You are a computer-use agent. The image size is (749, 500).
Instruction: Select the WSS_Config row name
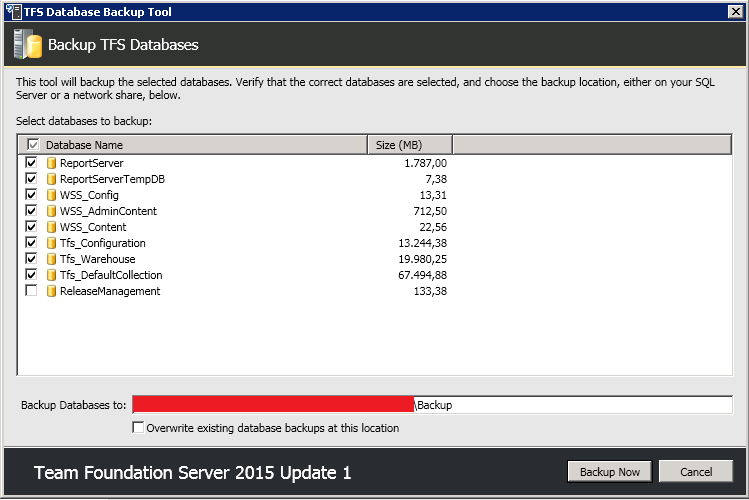[89, 195]
